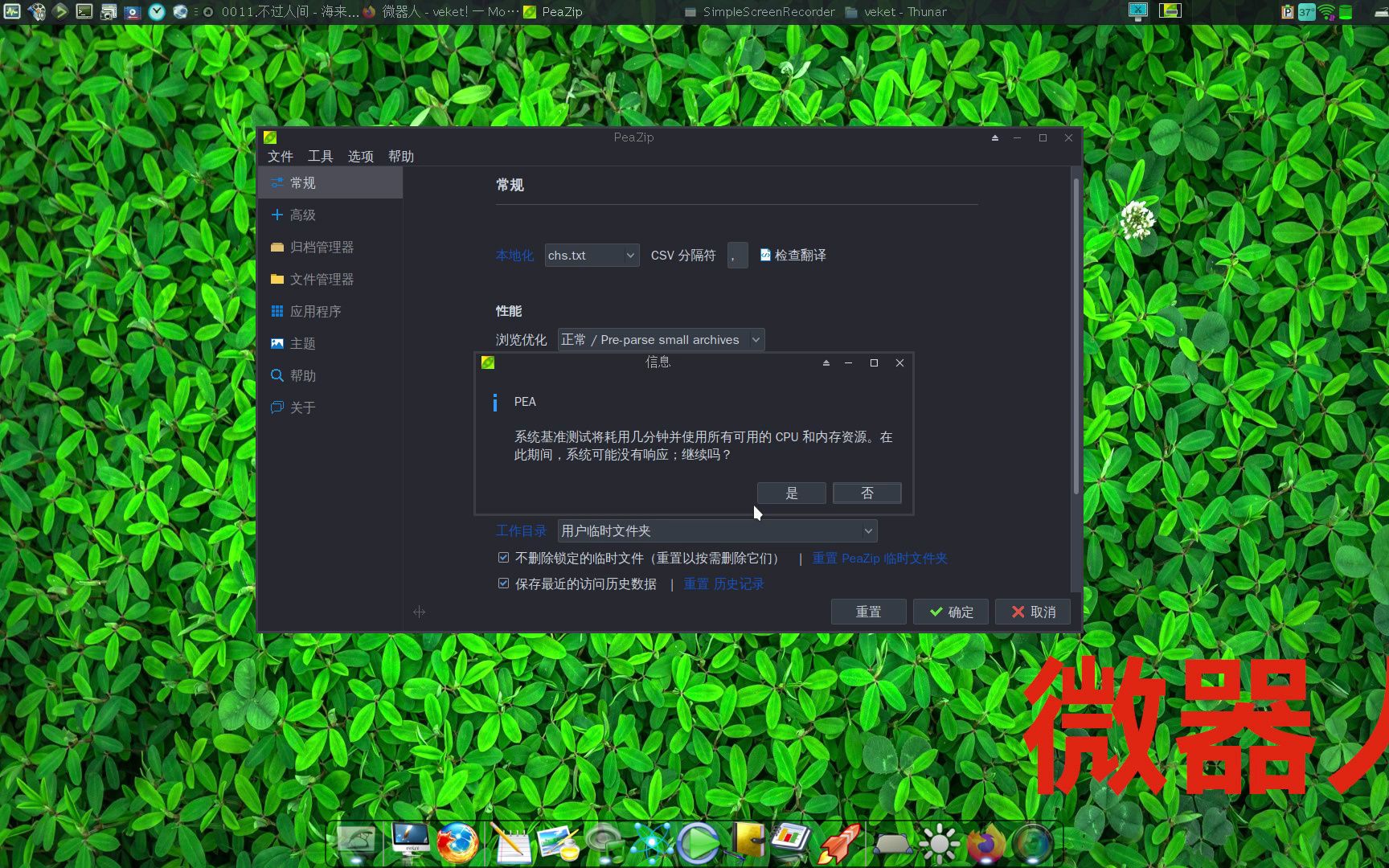The image size is (1389, 868).
Task: Launch the green play media player in dock
Action: click(698, 844)
